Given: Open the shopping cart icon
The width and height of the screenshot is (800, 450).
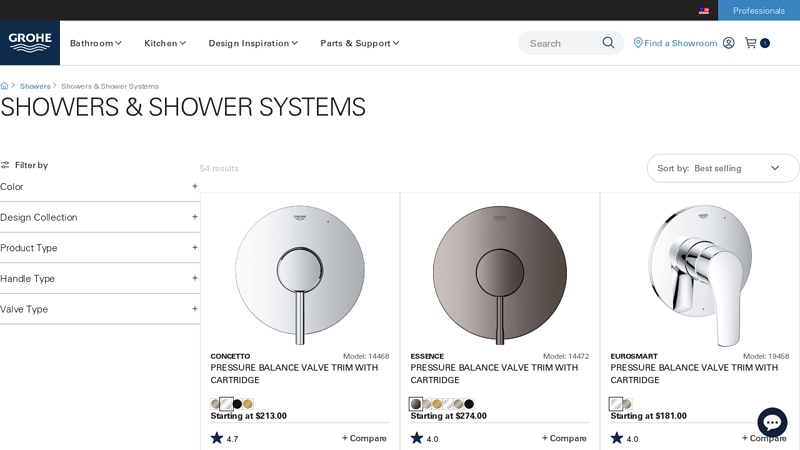Looking at the screenshot, I should point(751,43).
